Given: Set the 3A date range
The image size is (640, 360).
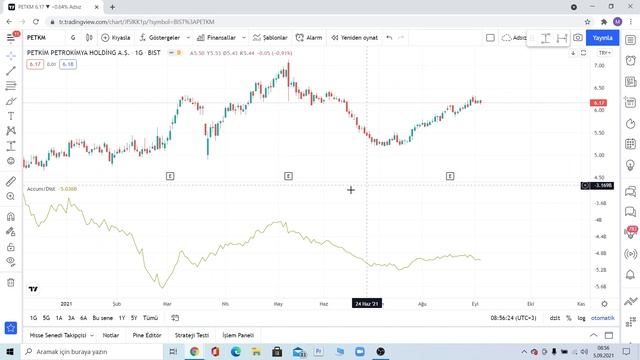Looking at the screenshot, I should coord(71,318).
